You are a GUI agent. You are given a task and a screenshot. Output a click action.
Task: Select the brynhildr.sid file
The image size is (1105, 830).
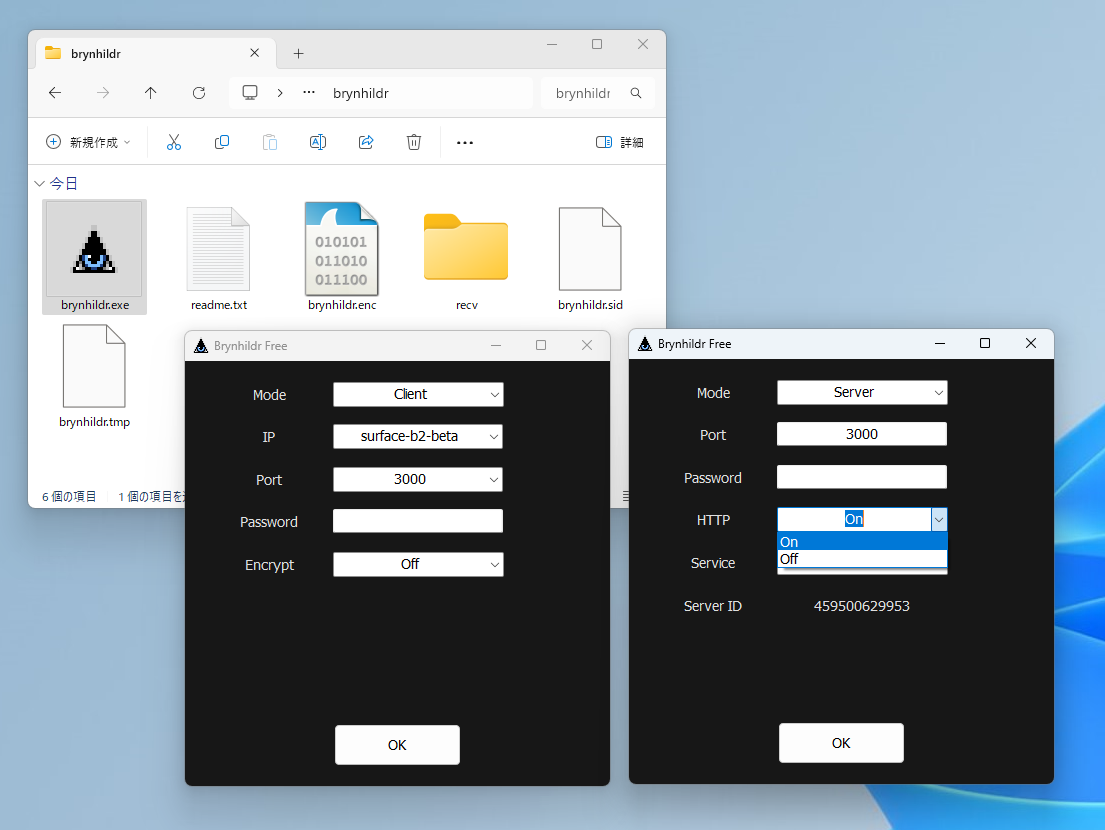point(590,259)
